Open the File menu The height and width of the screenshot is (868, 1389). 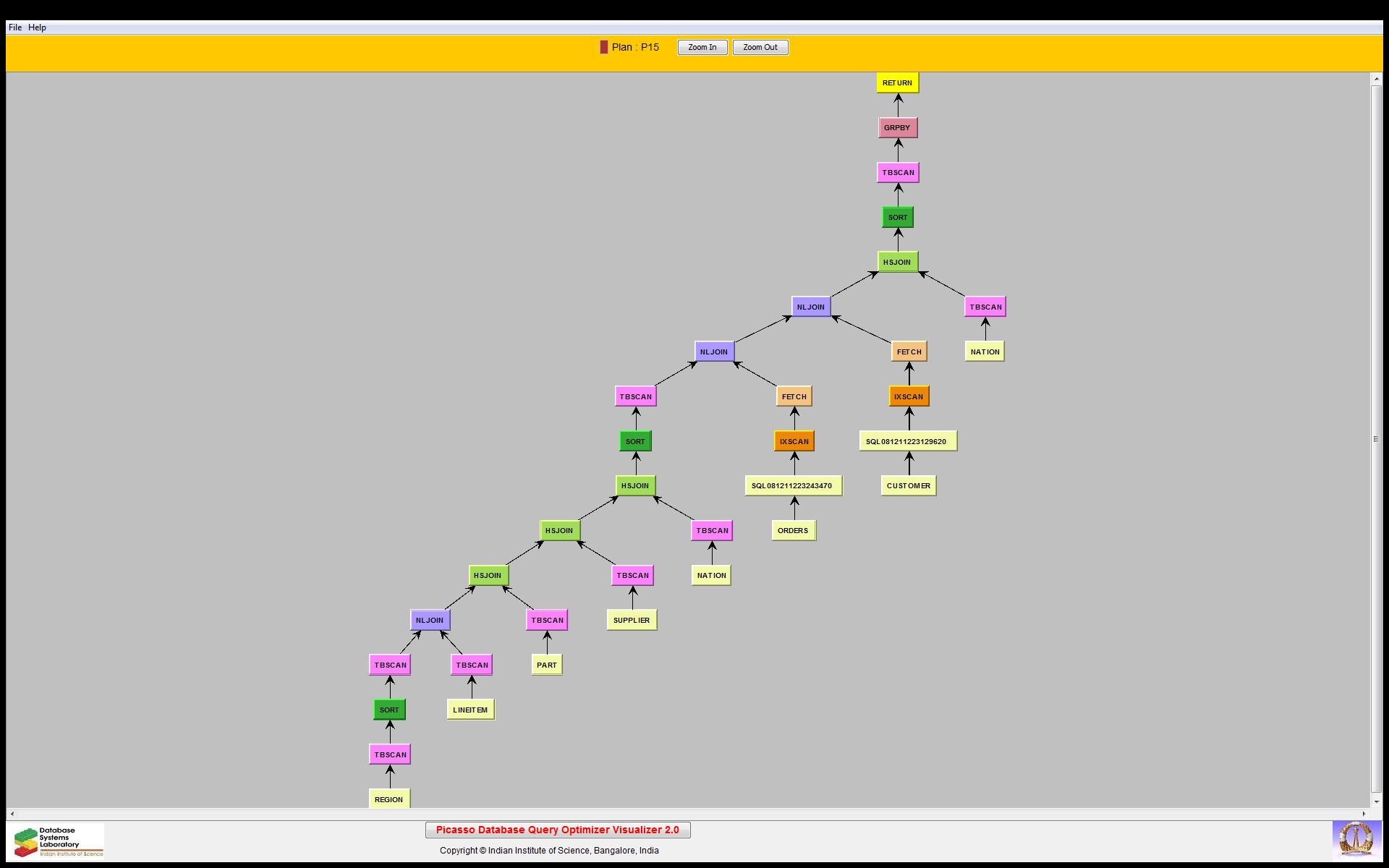pos(14,27)
